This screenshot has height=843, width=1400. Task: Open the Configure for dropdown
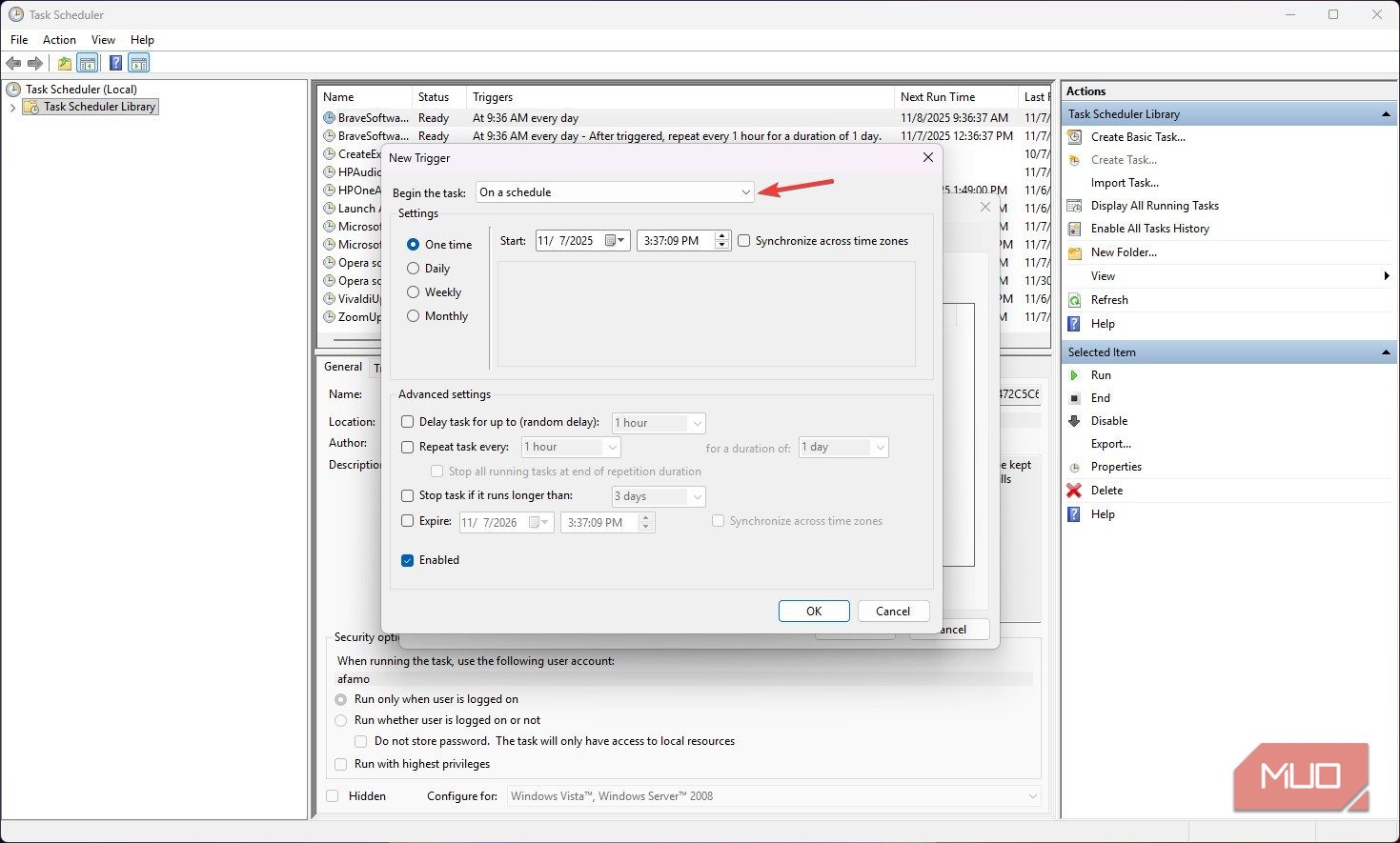tap(774, 796)
